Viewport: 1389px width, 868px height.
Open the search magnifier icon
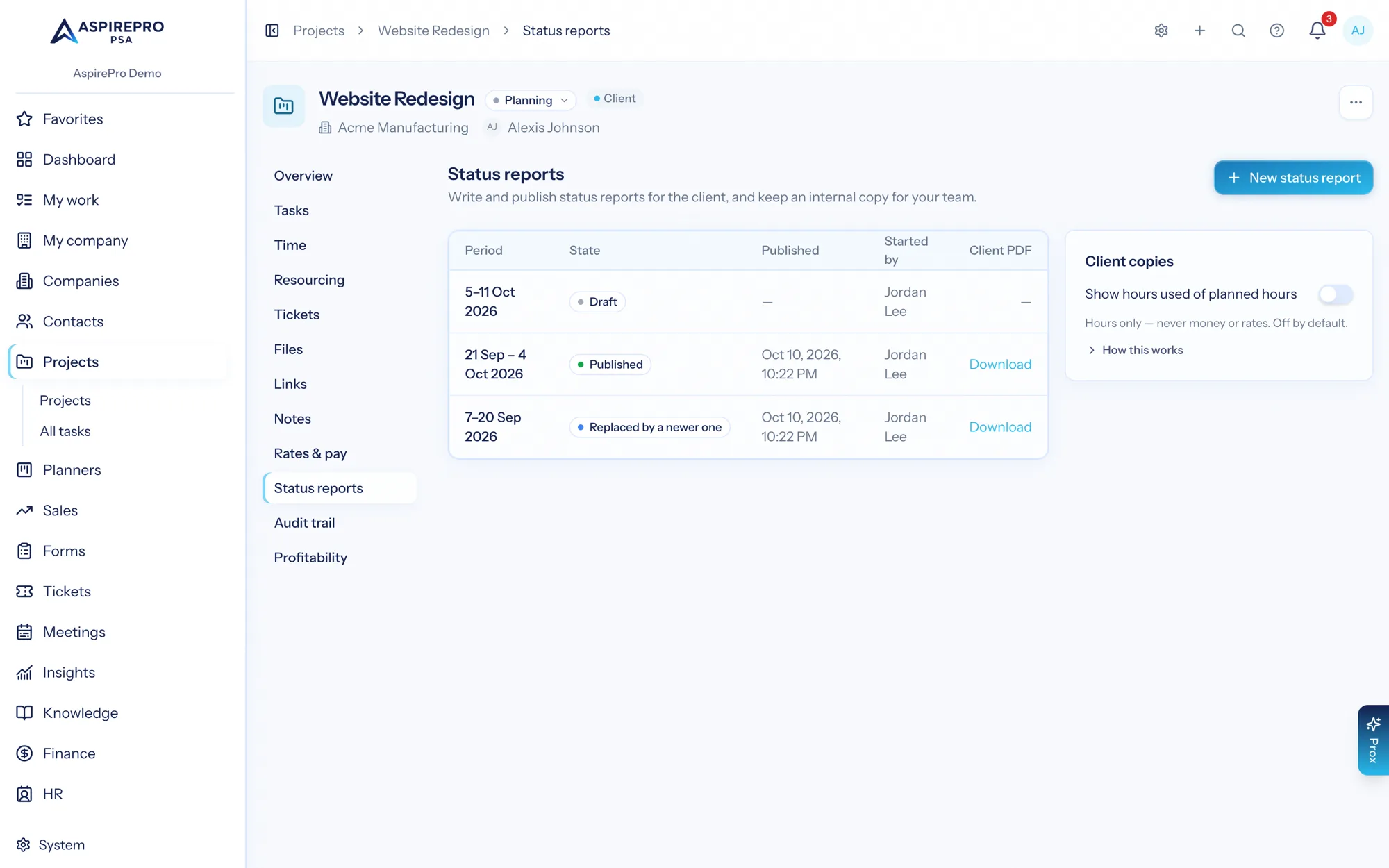click(1238, 31)
